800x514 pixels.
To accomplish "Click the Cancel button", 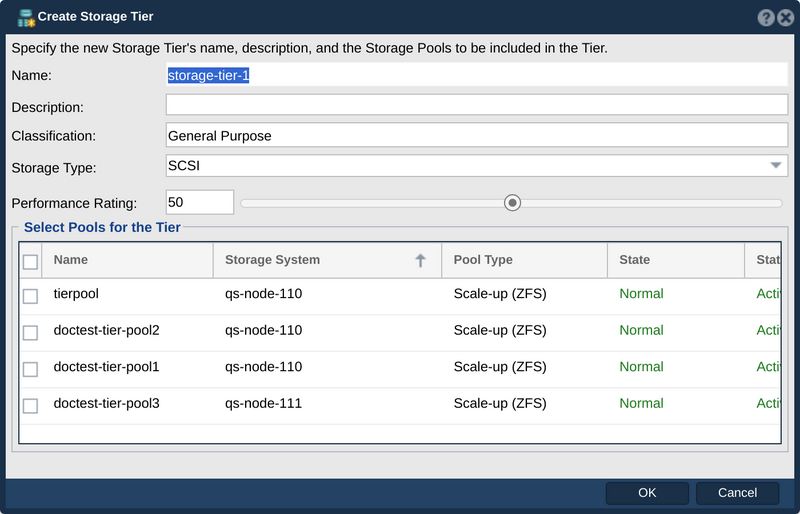I will (737, 493).
